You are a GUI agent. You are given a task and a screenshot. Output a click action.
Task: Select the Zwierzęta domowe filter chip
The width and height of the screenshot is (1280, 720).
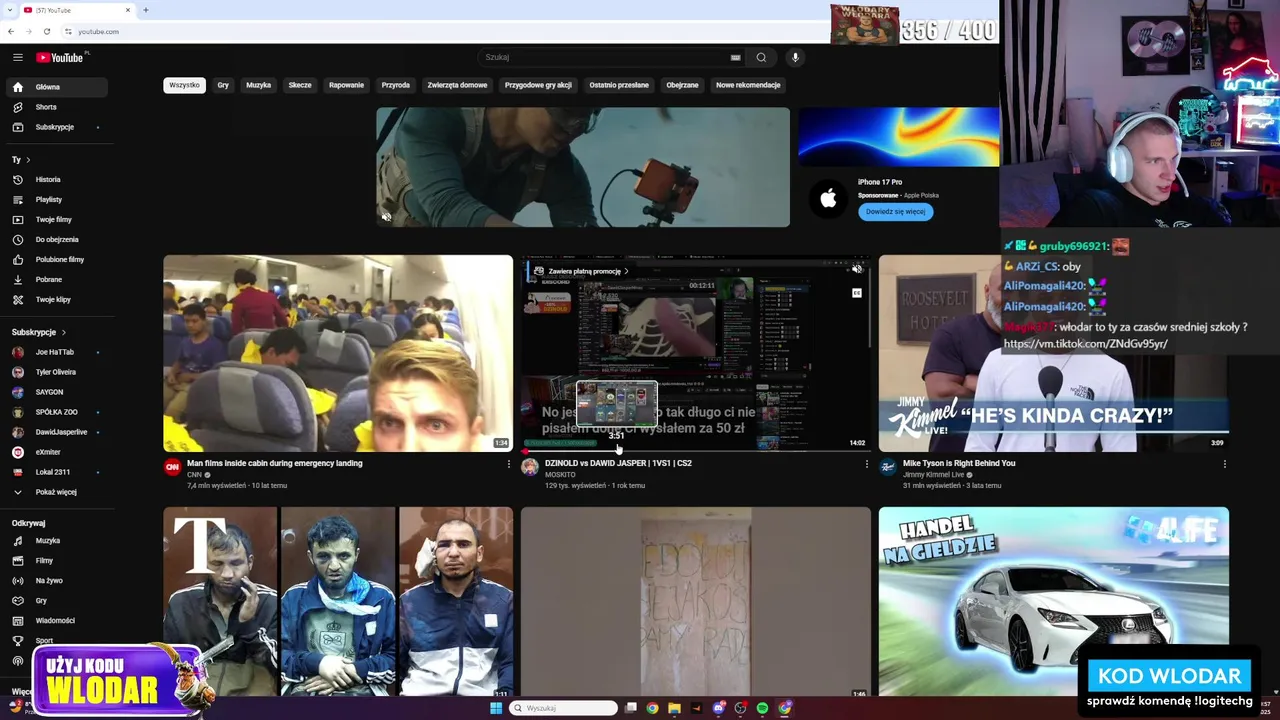(457, 85)
